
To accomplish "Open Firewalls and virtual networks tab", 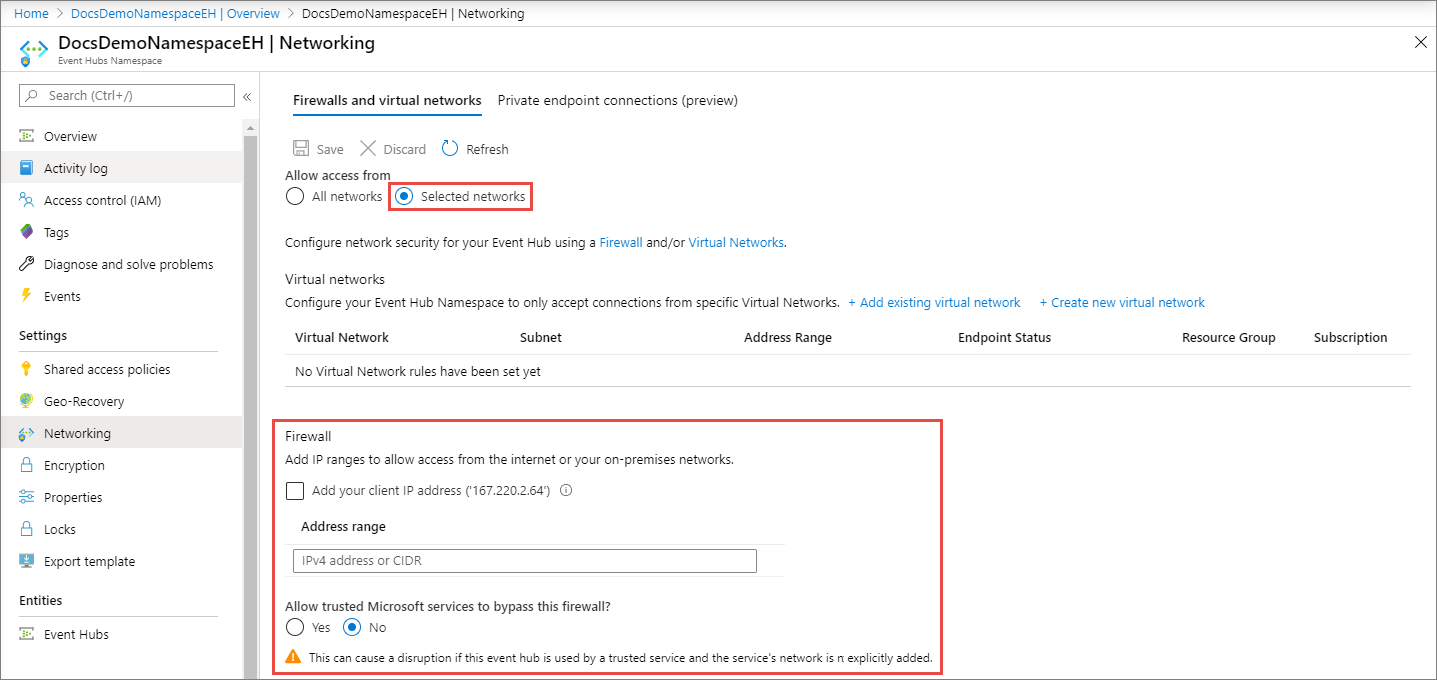I will [x=387, y=100].
